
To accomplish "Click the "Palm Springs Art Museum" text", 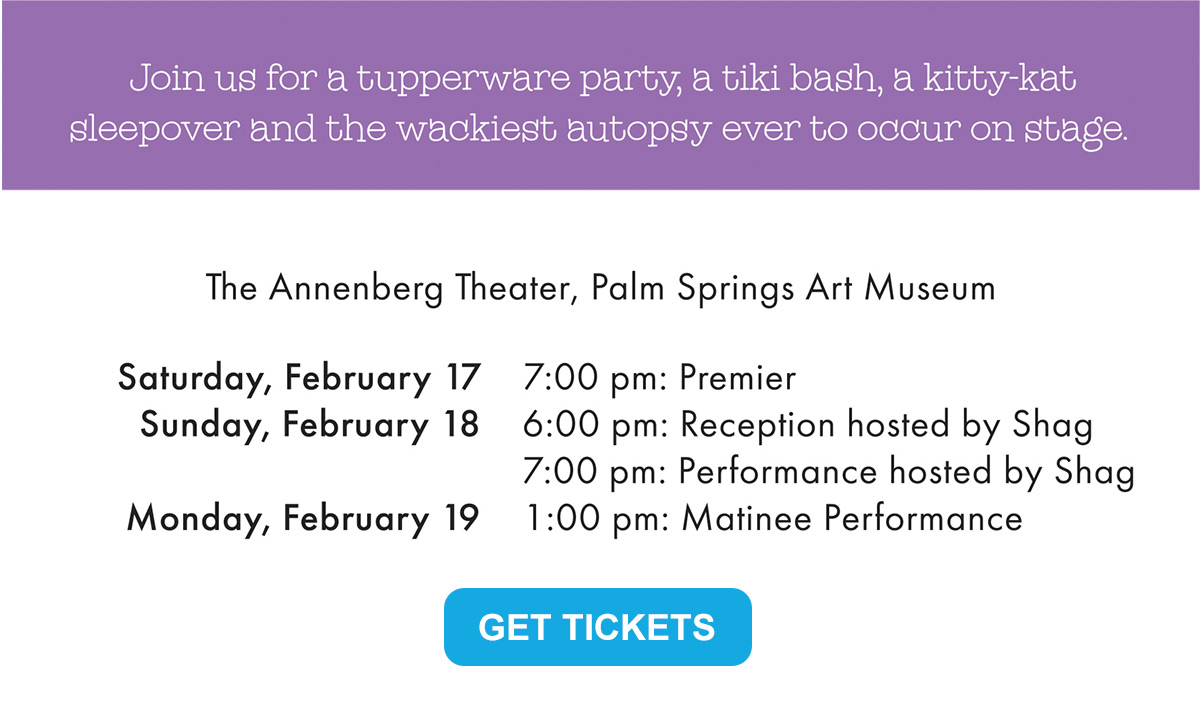I will [x=793, y=288].
